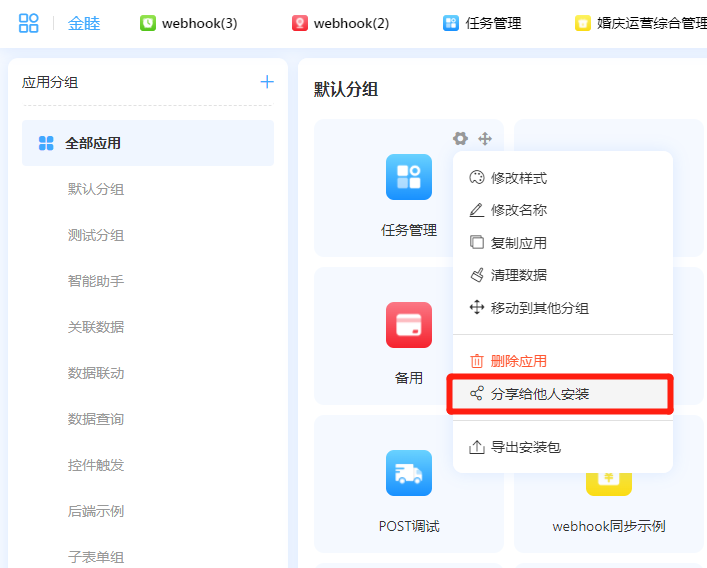Select 修改样式 from the context menu
This screenshot has height=568, width=707.
click(518, 178)
